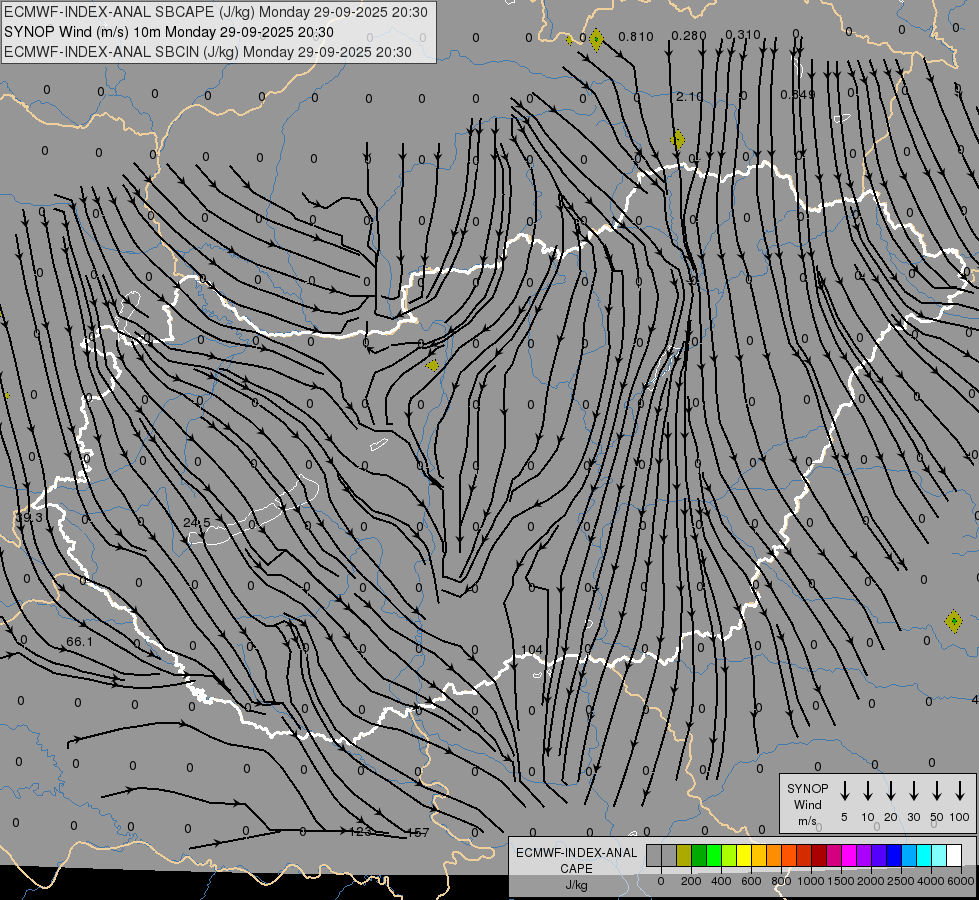Click the 5 m/s wind arrow in legend

[x=845, y=790]
